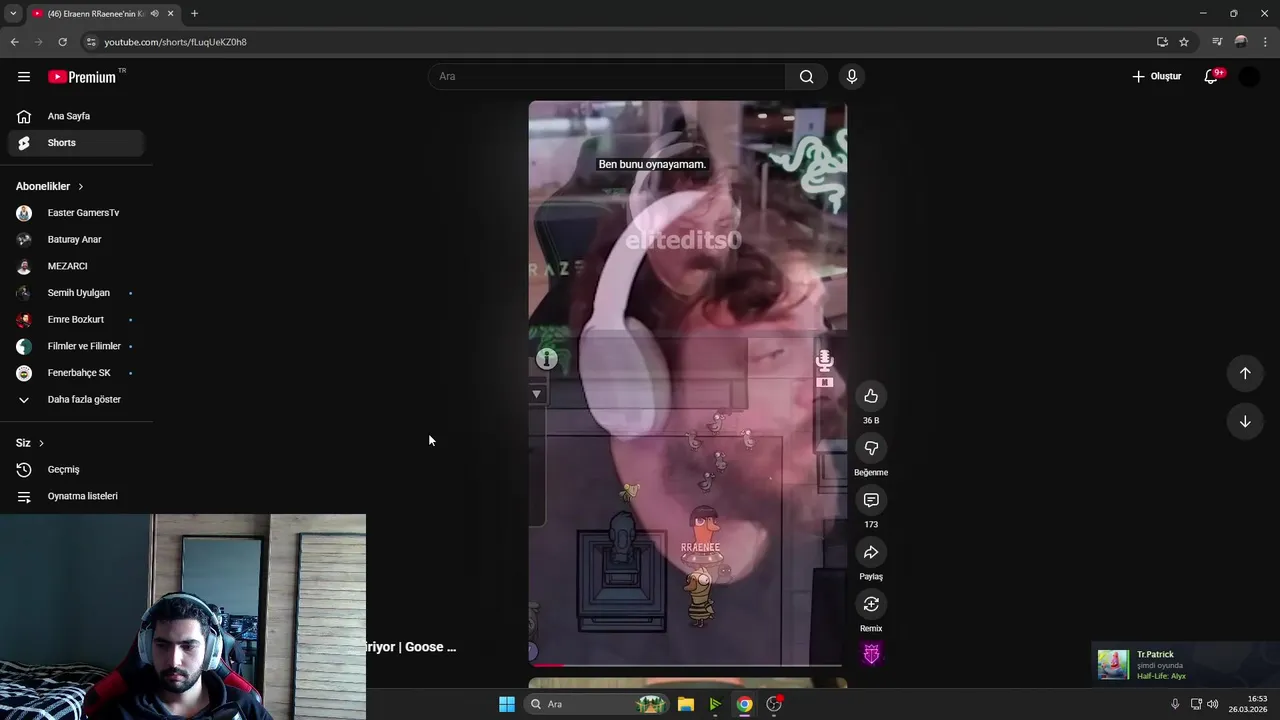Open the Chrome three-dot menu
This screenshot has width=1280, height=720.
1266,42
